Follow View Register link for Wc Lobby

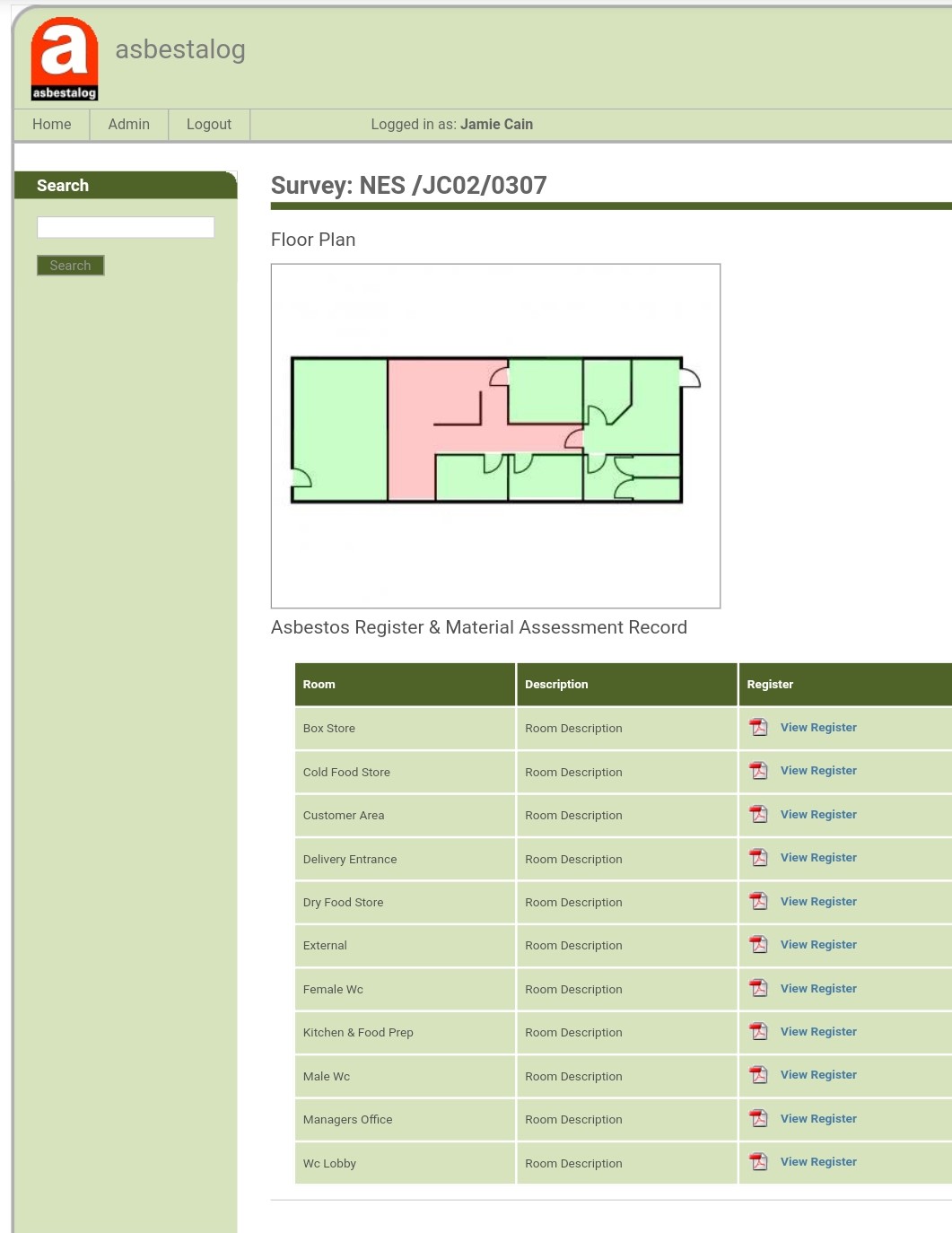pos(818,1162)
